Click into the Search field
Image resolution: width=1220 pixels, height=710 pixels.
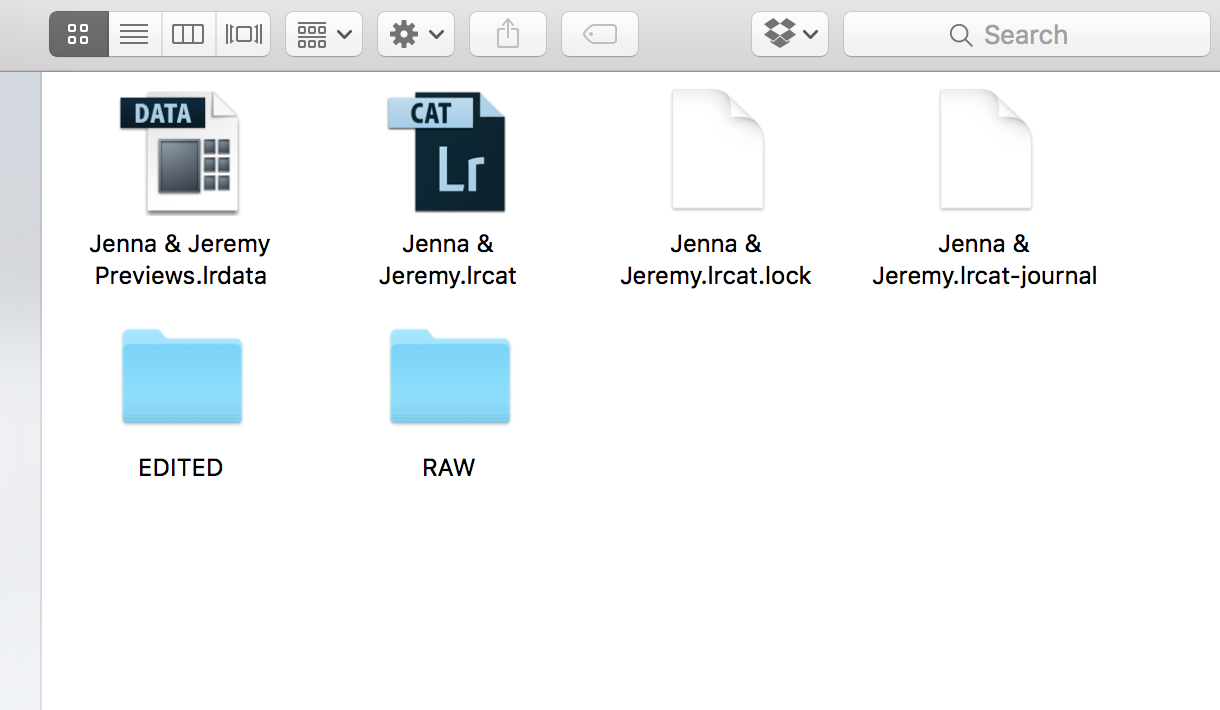(x=1027, y=34)
